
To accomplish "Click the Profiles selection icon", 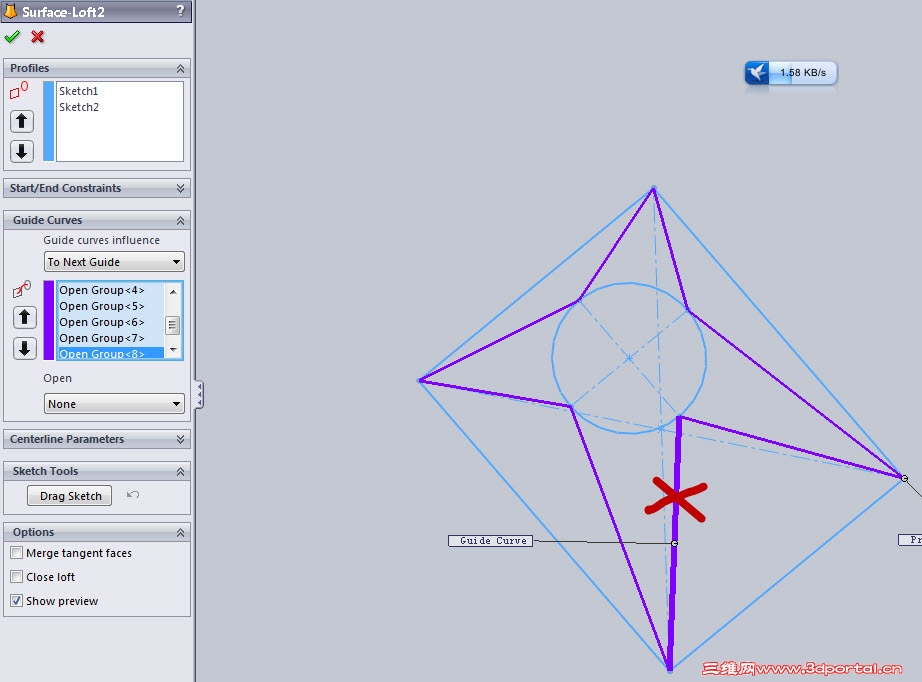I will [18, 90].
